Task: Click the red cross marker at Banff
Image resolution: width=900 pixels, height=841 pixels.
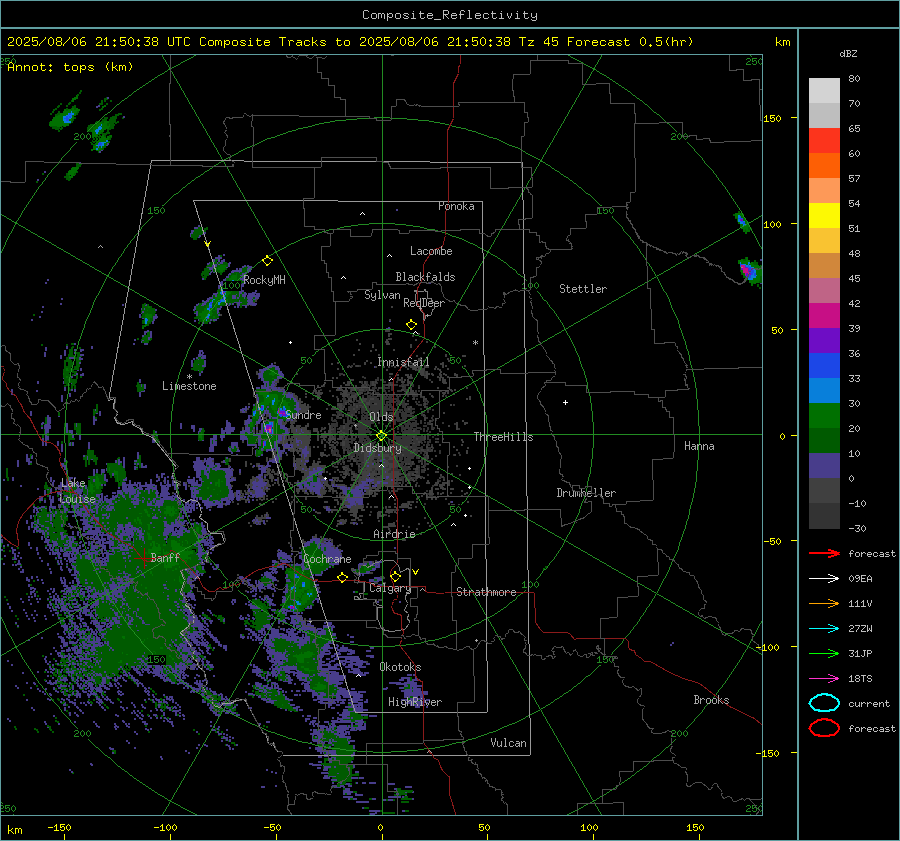Action: tap(143, 558)
